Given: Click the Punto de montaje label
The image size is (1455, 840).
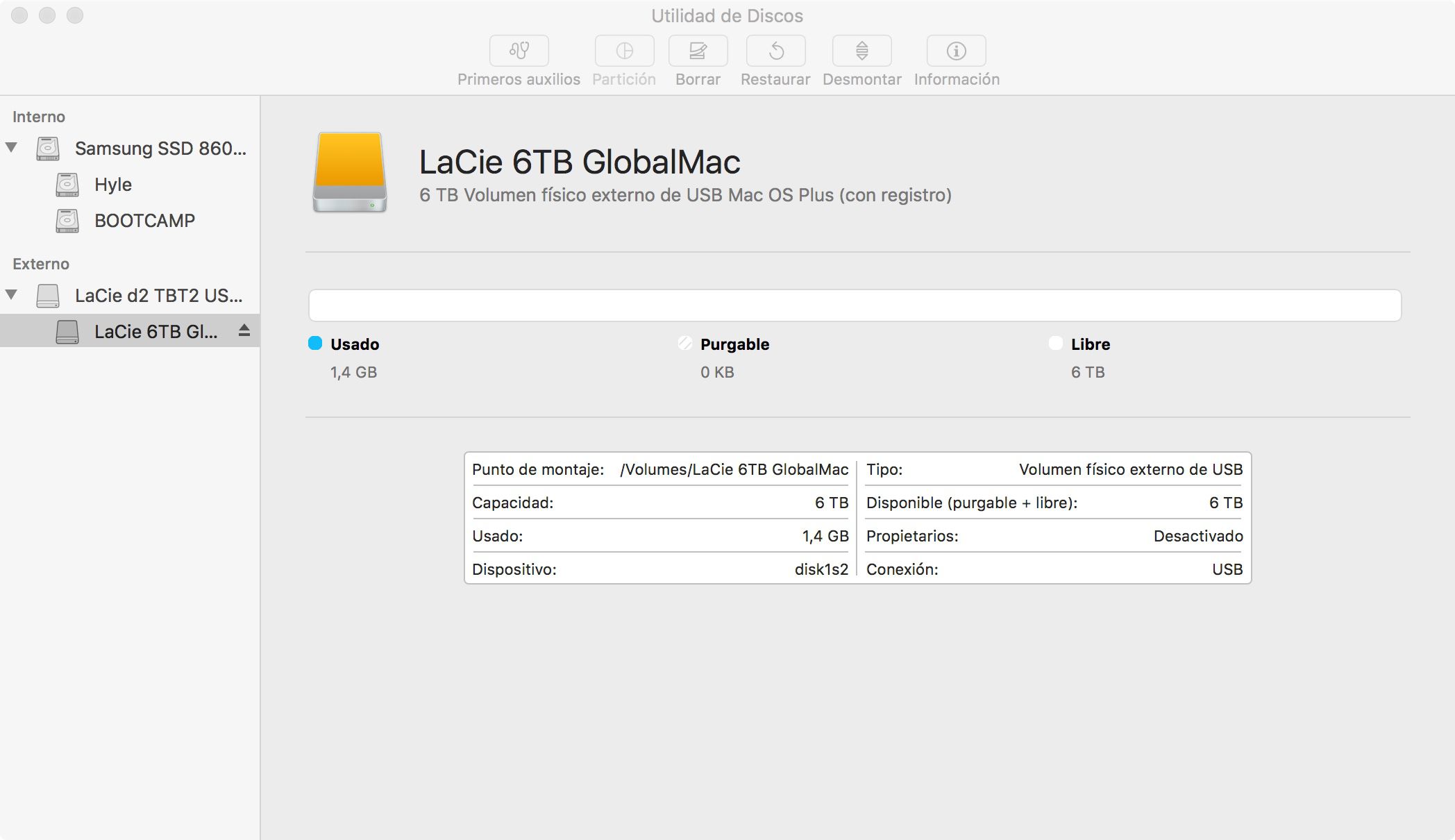Looking at the screenshot, I should click(538, 469).
